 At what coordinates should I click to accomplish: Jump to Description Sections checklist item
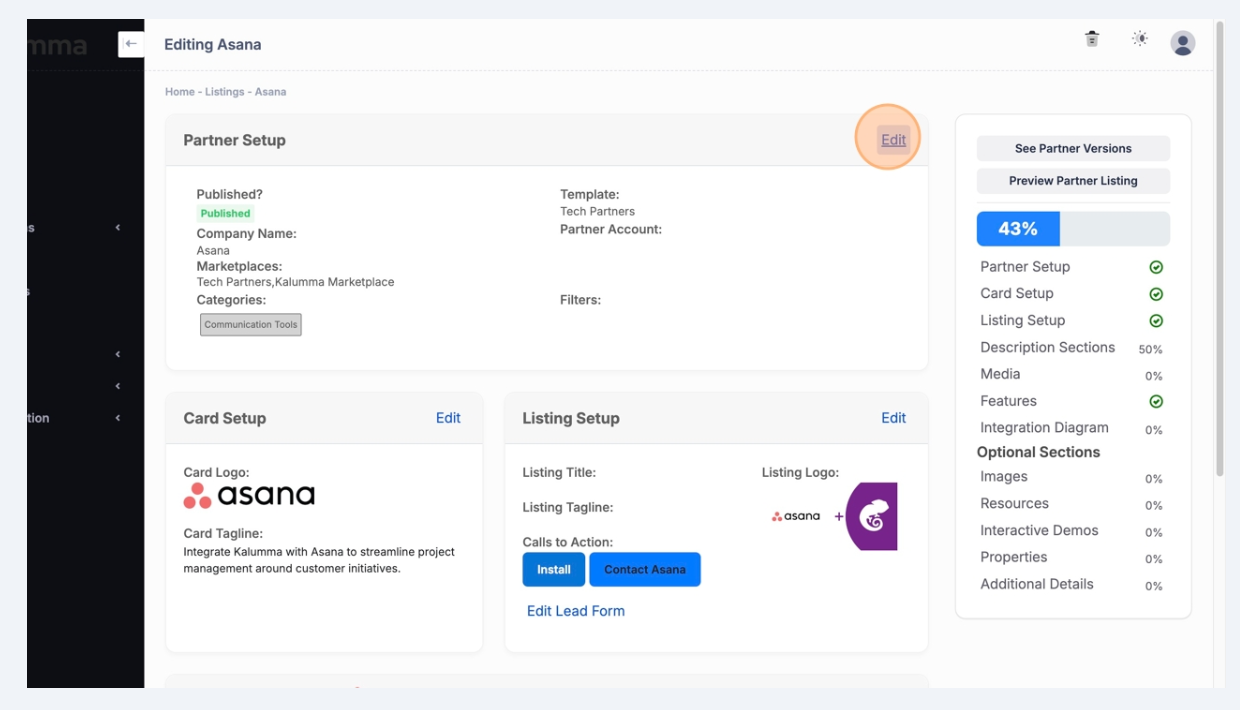[x=1047, y=348]
